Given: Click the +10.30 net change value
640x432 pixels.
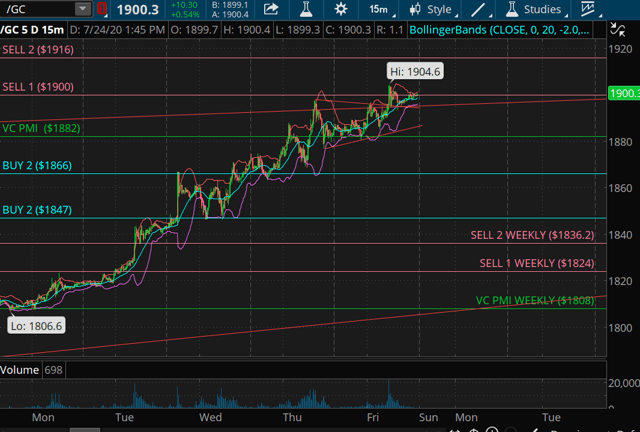Looking at the screenshot, I should click(184, 5).
